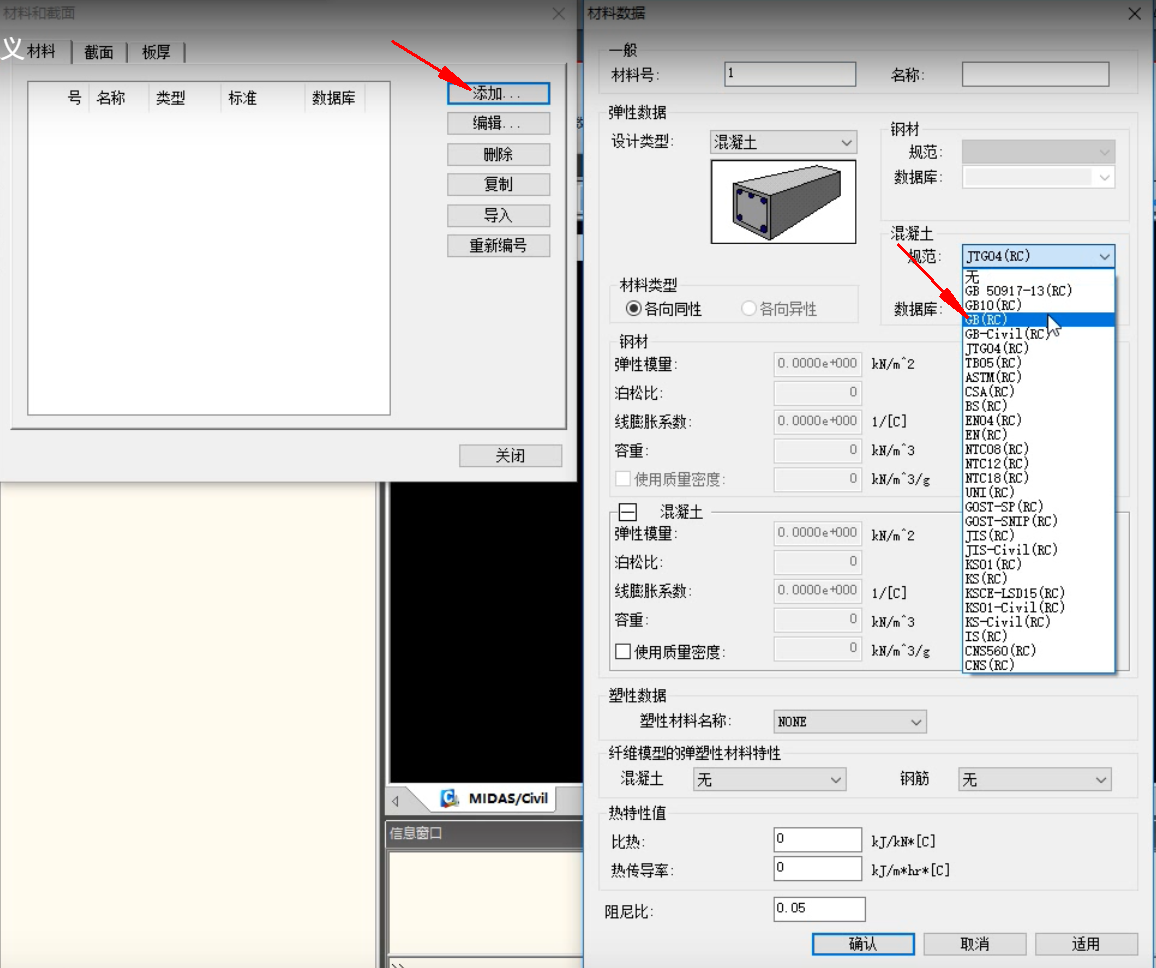Close the 材料和截面 dialog
This screenshot has width=1156, height=968.
(559, 13)
